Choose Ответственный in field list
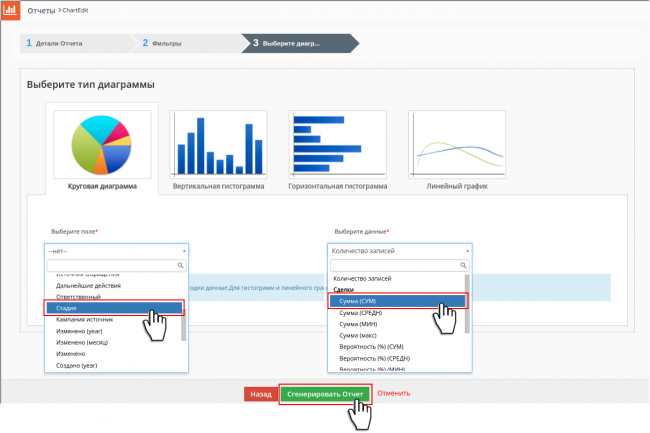The width and height of the screenshot is (650, 433). 78,297
